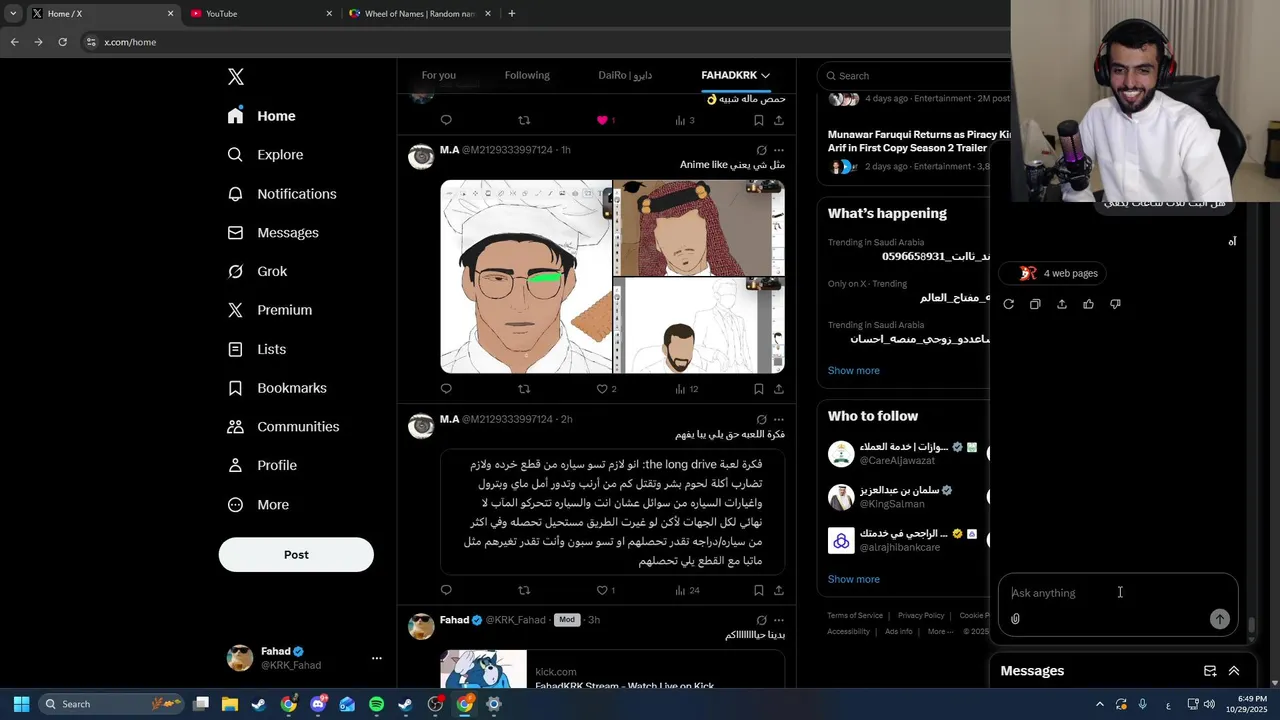Repost the top post
The height and width of the screenshot is (720, 1280).
[524, 120]
